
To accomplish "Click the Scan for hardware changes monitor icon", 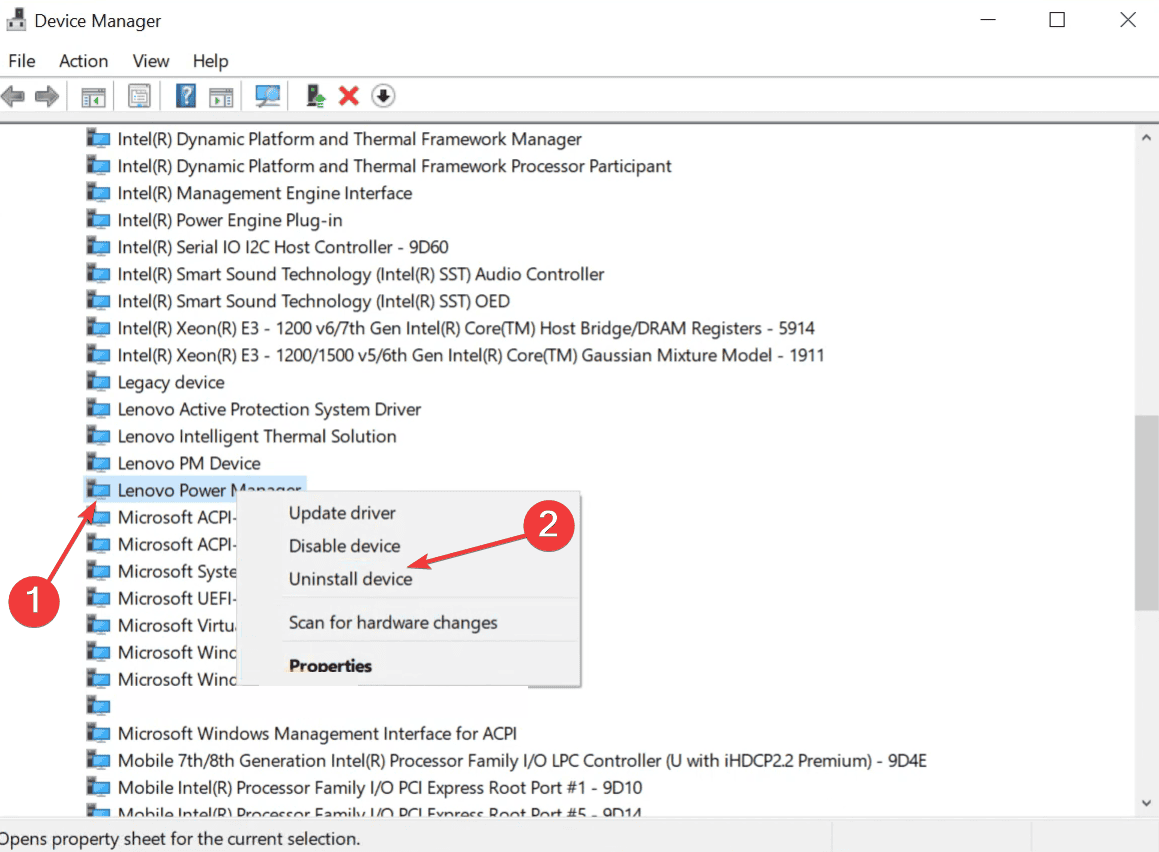I will pos(268,96).
